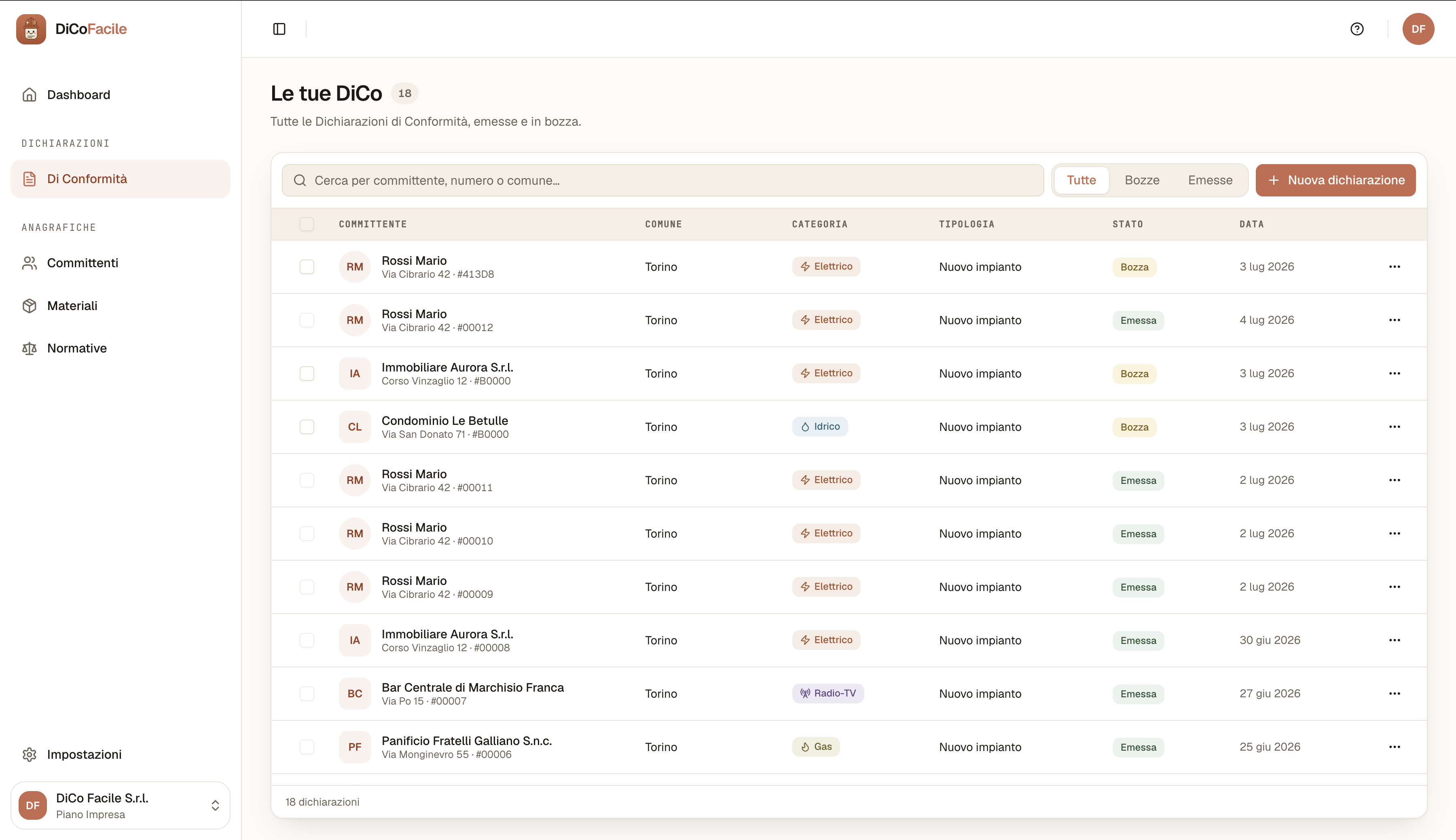Click Nuova dichiarazione button
Screen dimensions: 1456x840
tap(1335, 181)
